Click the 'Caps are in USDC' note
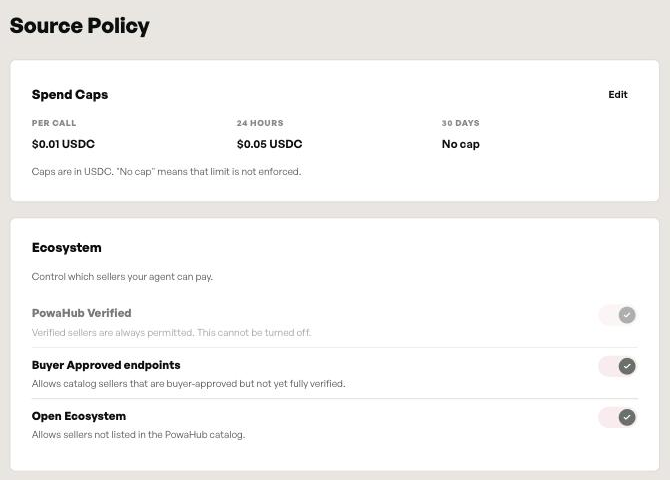Screen dimensions: 670x480 [x=166, y=171]
